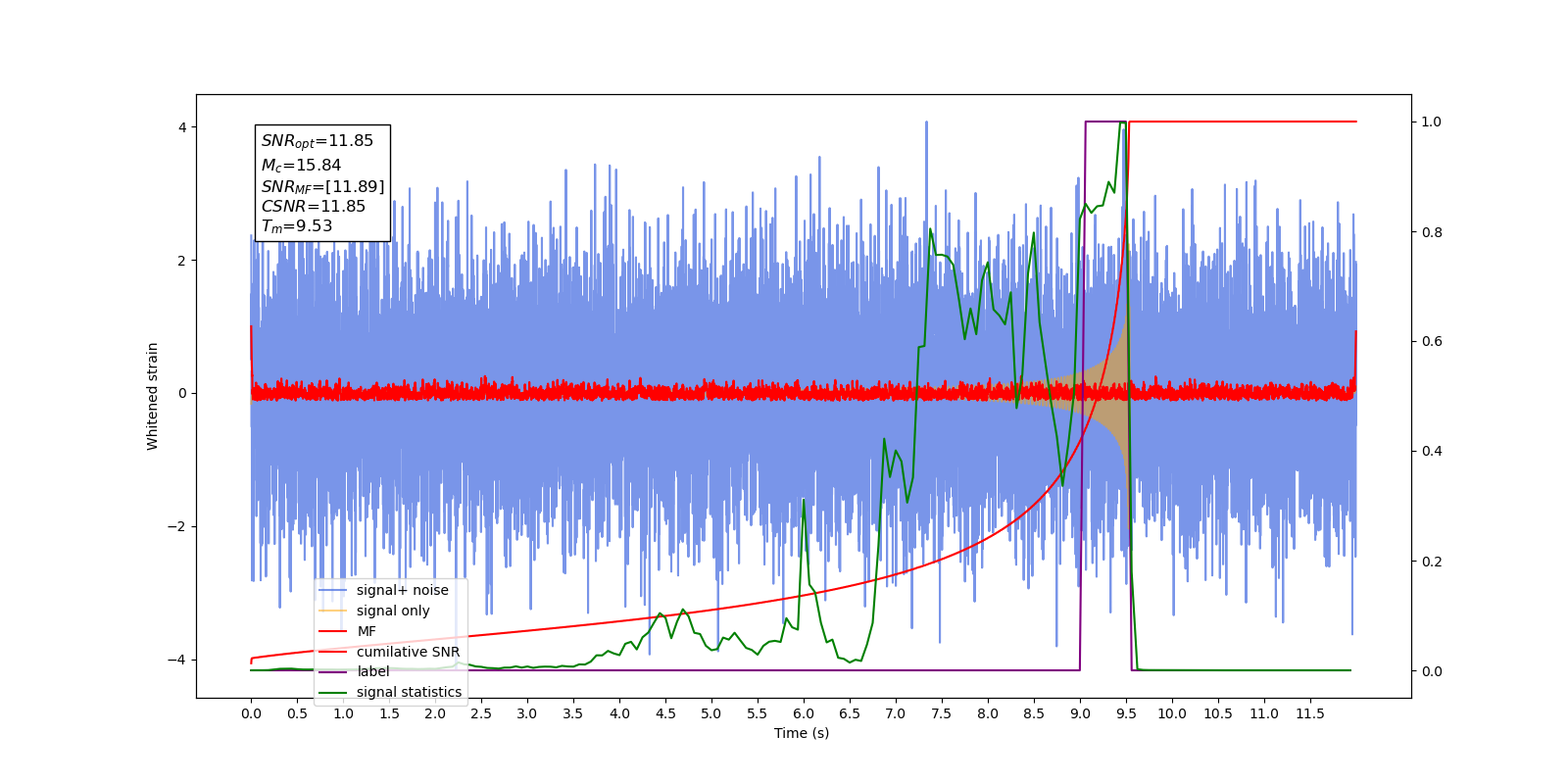Screen dimensions: 1568x784
Task: Click the left y-axis tick label −2
Action: click(176, 526)
